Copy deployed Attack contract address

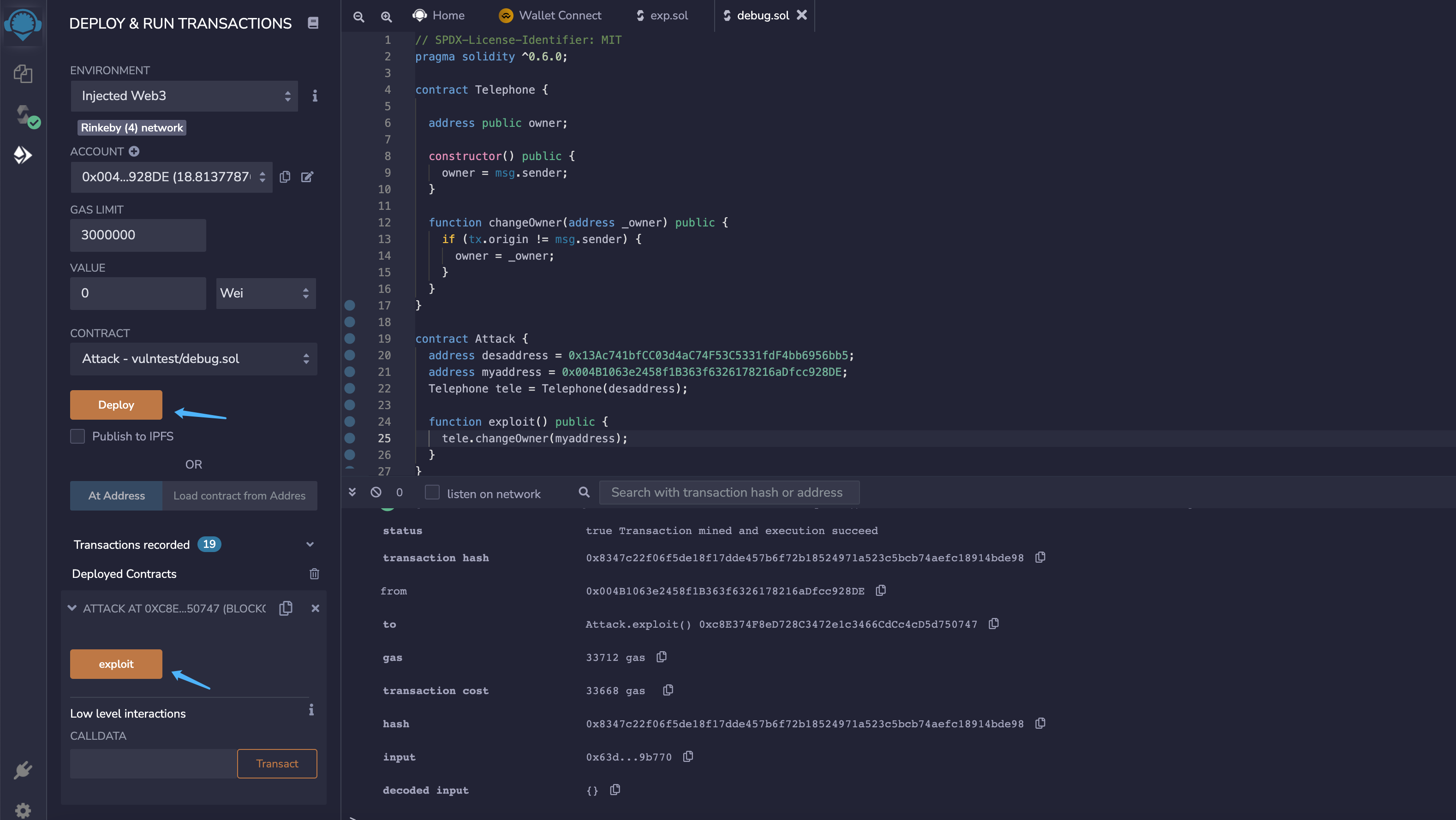(286, 608)
